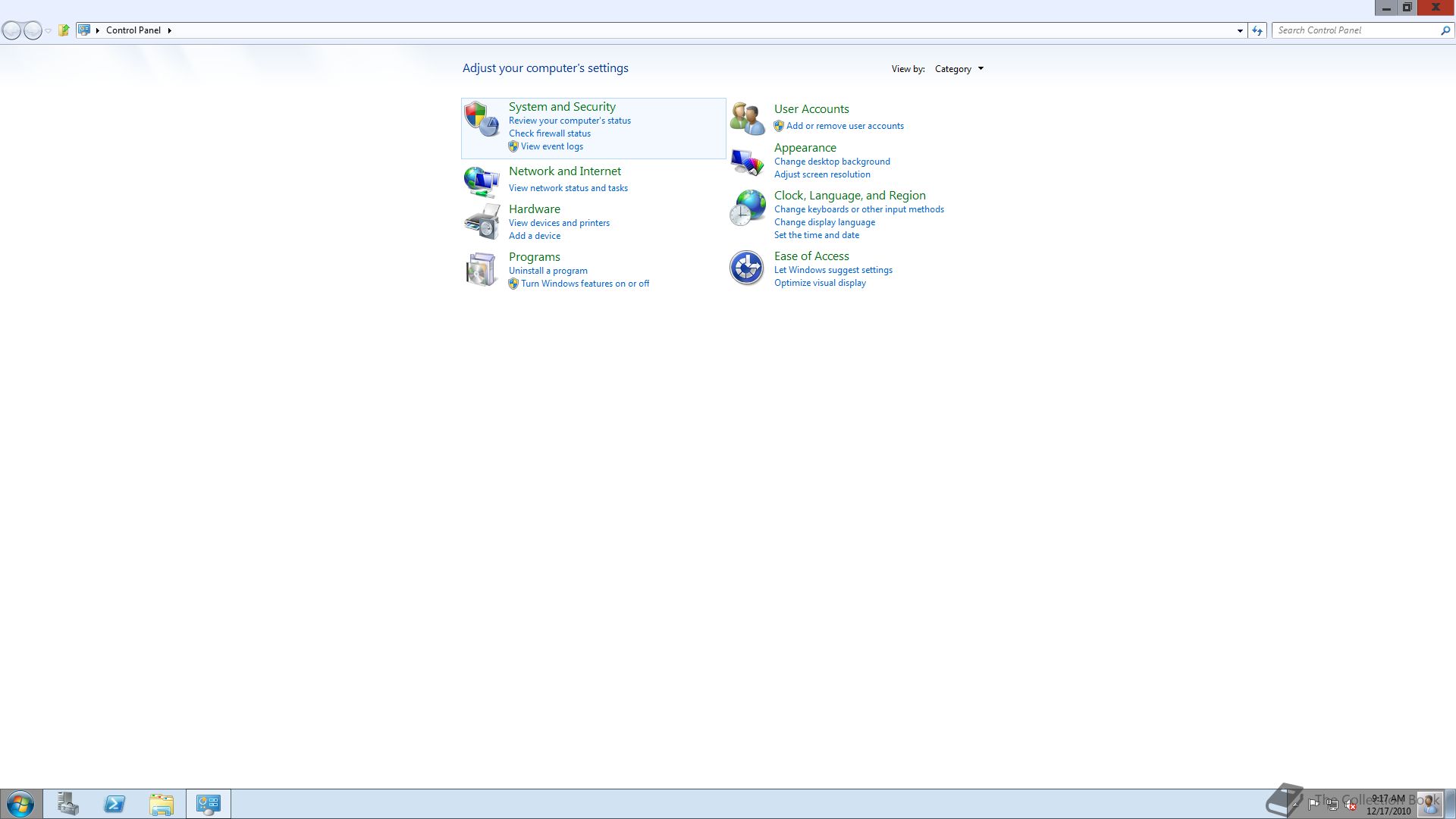
Task: Open View devices and printers
Action: pos(559,223)
